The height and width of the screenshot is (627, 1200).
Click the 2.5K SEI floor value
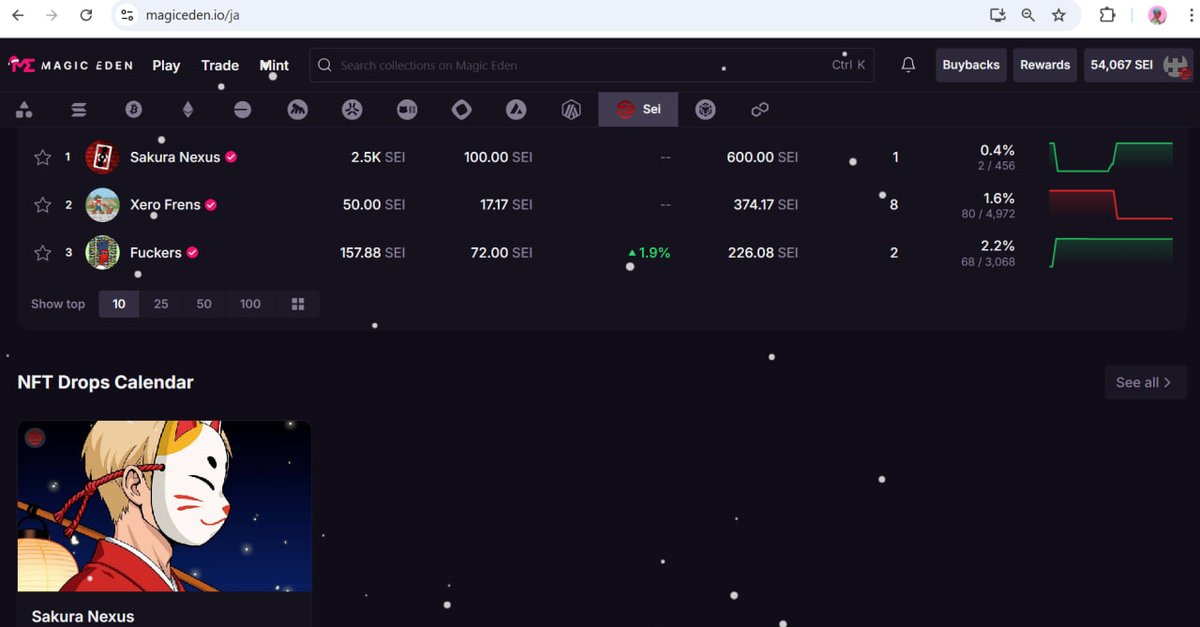pyautogui.click(x=378, y=157)
